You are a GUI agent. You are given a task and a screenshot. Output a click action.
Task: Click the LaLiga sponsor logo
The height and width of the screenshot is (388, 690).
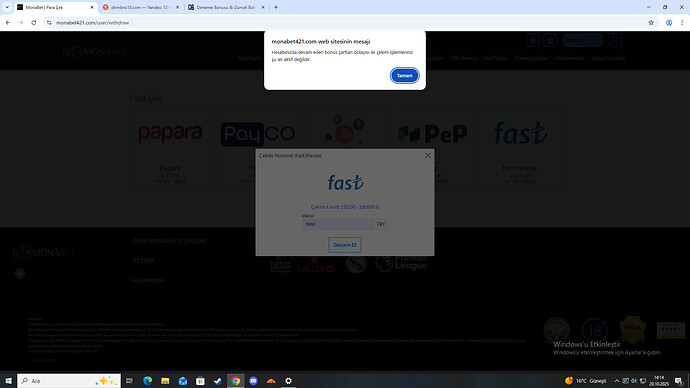coord(316,265)
